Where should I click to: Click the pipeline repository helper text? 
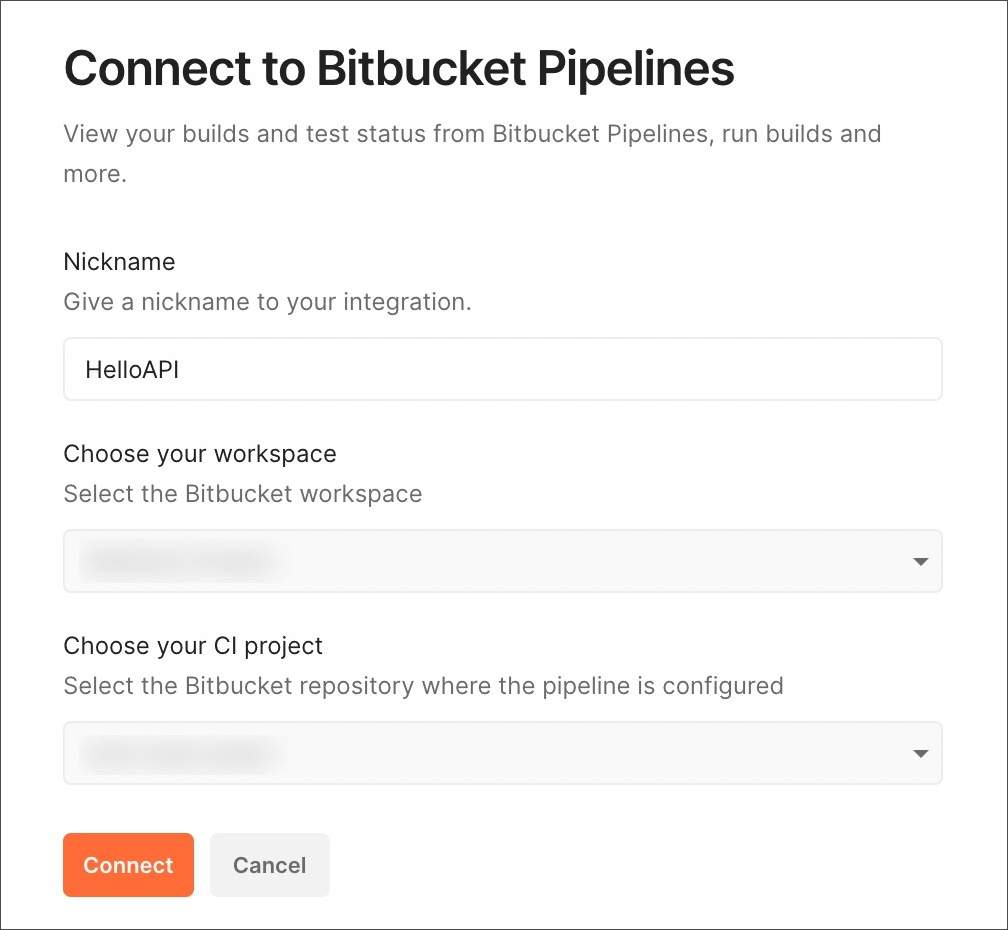click(x=422, y=685)
